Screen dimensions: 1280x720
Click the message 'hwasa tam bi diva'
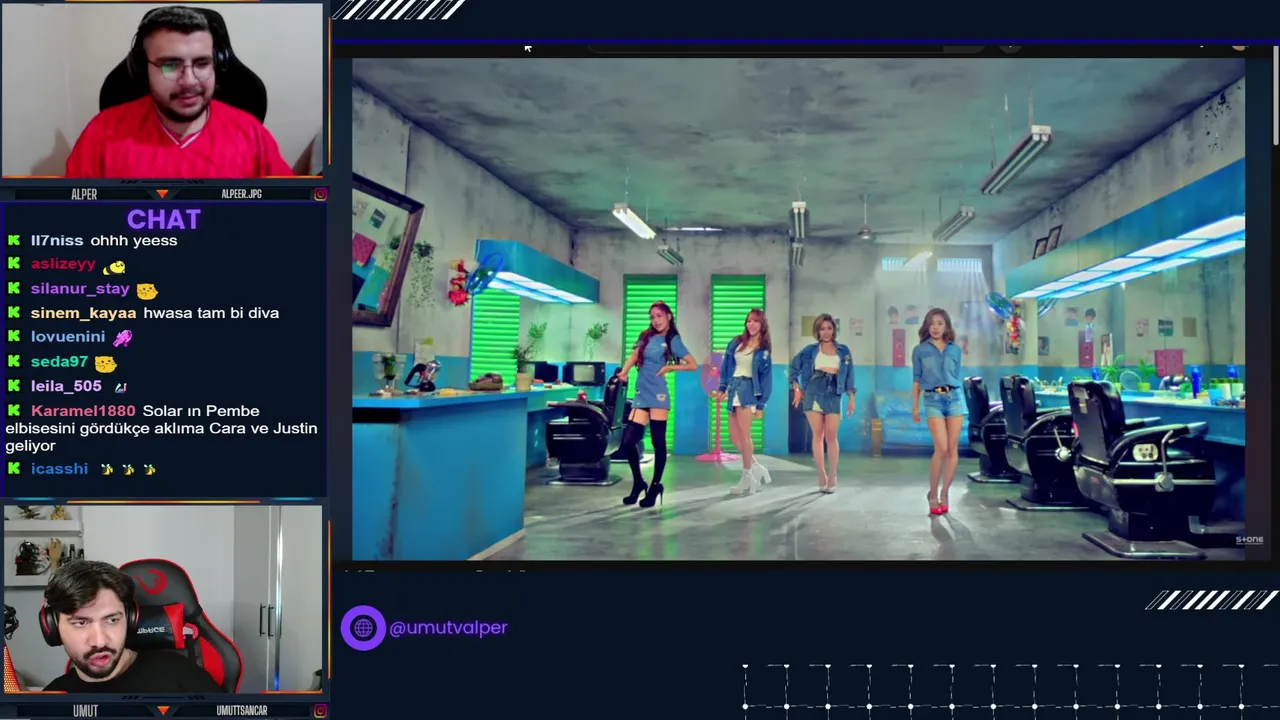(211, 313)
